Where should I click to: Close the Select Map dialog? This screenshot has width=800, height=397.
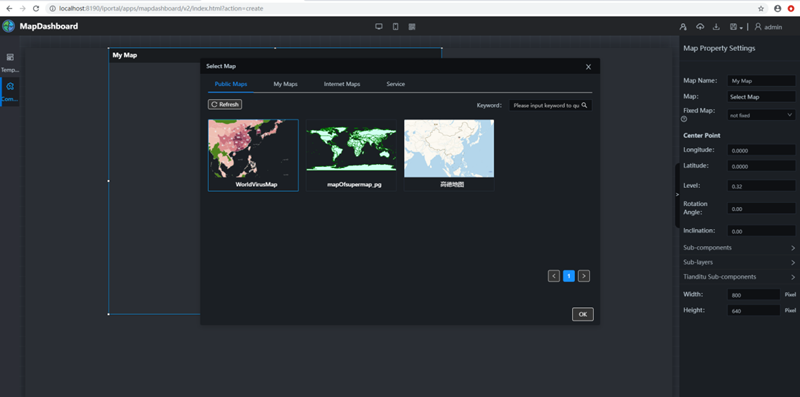[588, 67]
